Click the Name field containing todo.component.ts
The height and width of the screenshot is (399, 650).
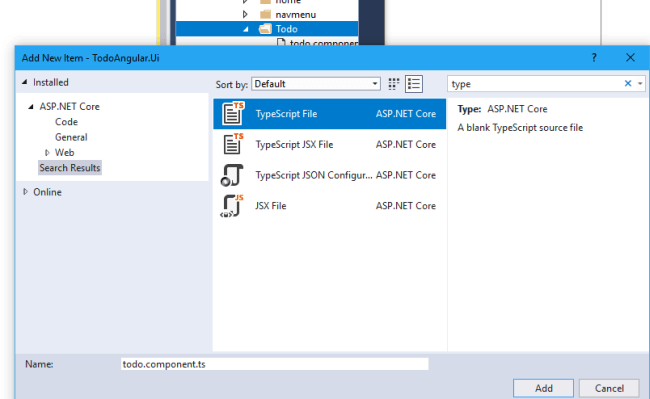click(x=274, y=364)
